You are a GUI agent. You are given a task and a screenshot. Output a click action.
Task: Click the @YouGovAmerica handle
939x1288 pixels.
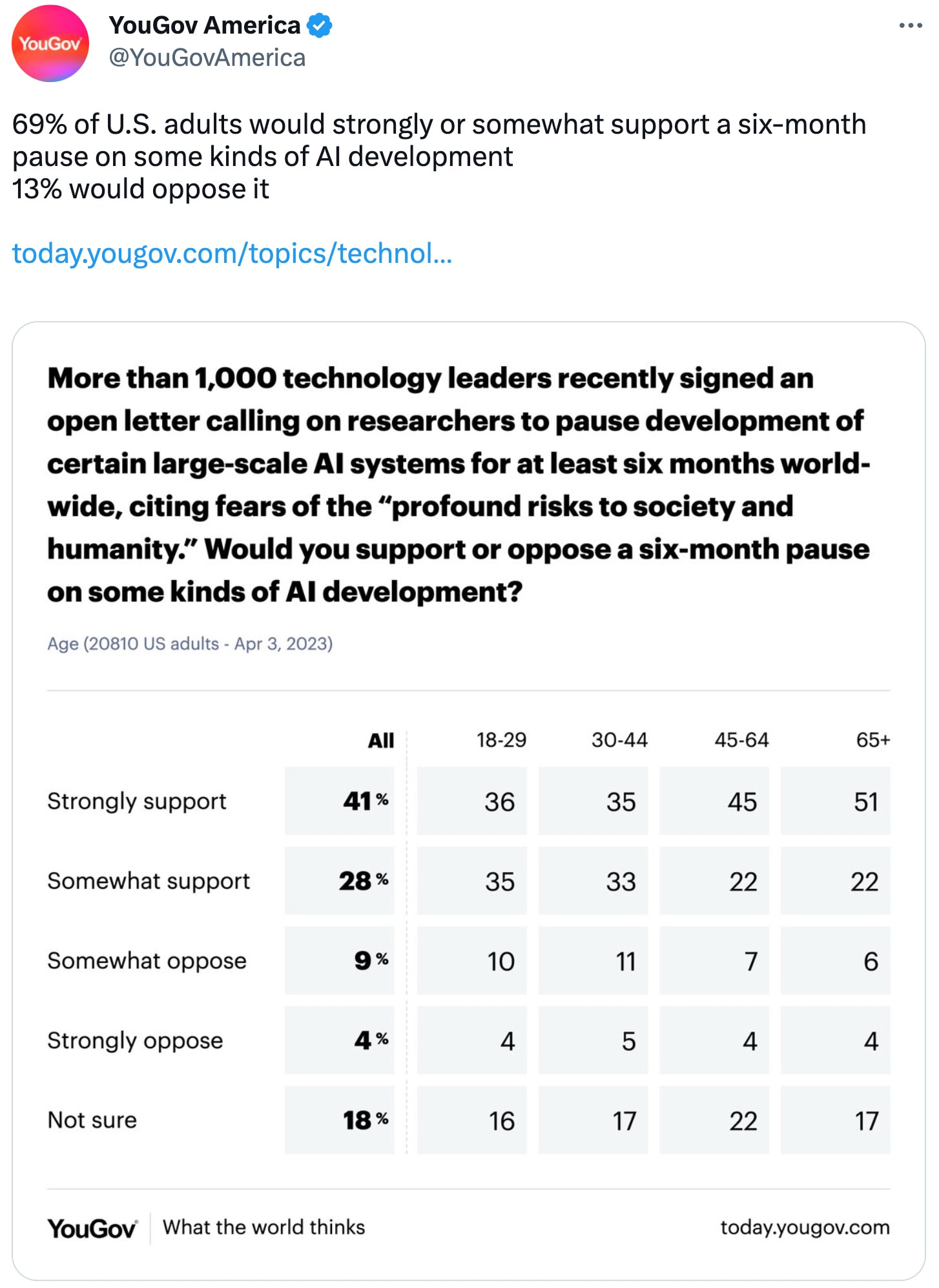[x=207, y=58]
